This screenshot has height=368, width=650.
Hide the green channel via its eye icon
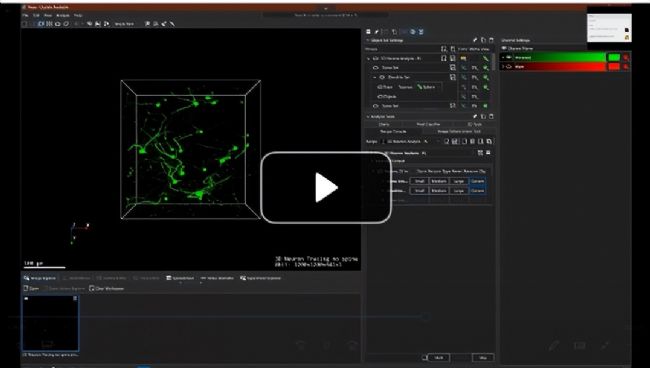click(509, 57)
